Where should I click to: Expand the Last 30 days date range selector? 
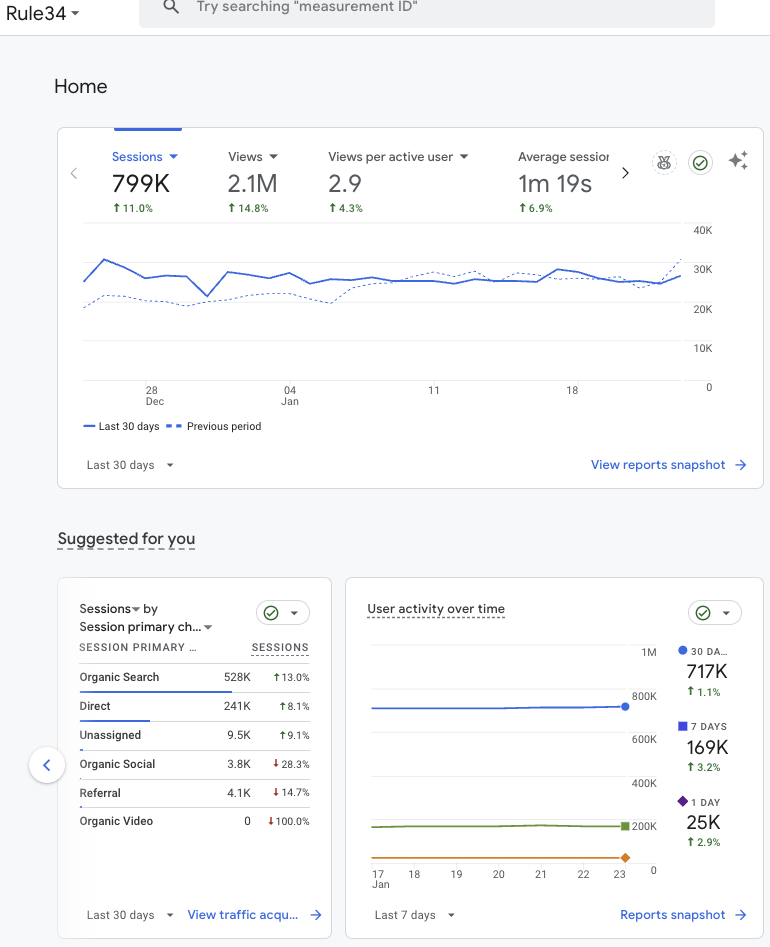point(129,464)
